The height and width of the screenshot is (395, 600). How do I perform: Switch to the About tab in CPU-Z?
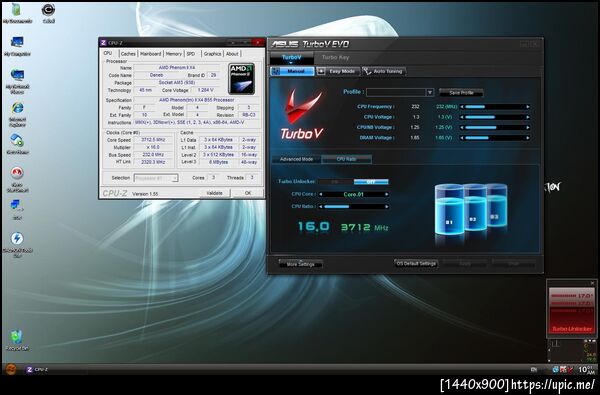point(232,54)
